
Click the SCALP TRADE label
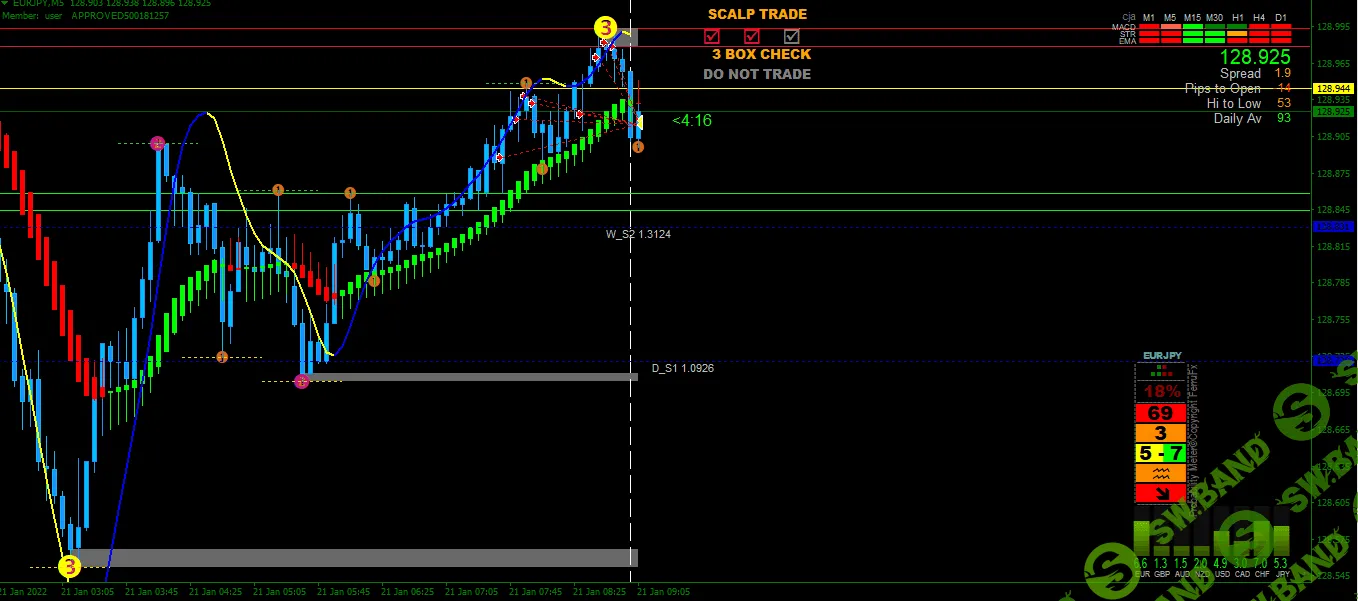coord(757,14)
